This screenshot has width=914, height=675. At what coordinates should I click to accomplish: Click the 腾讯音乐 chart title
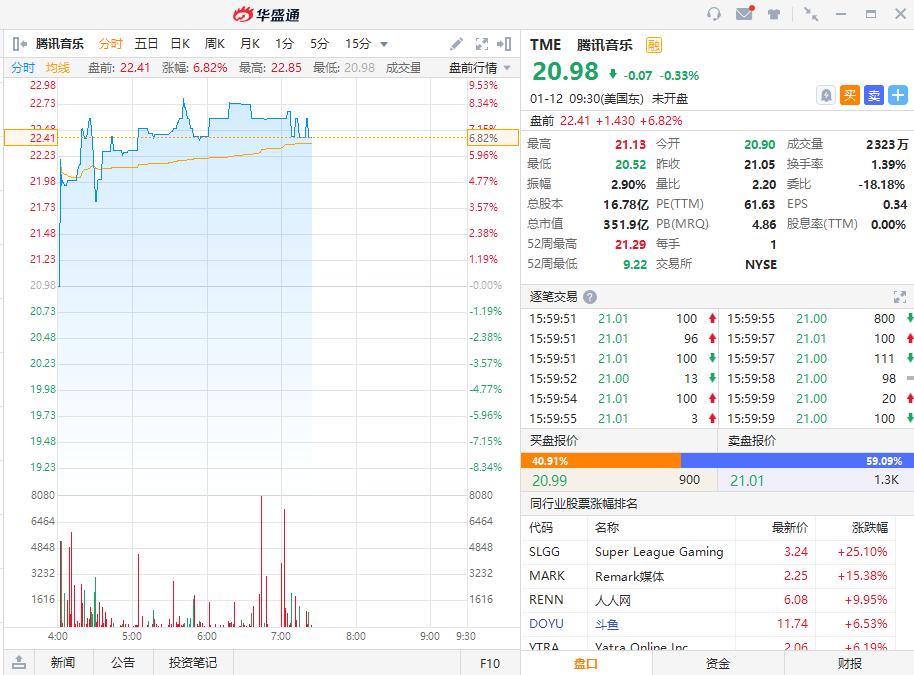59,44
